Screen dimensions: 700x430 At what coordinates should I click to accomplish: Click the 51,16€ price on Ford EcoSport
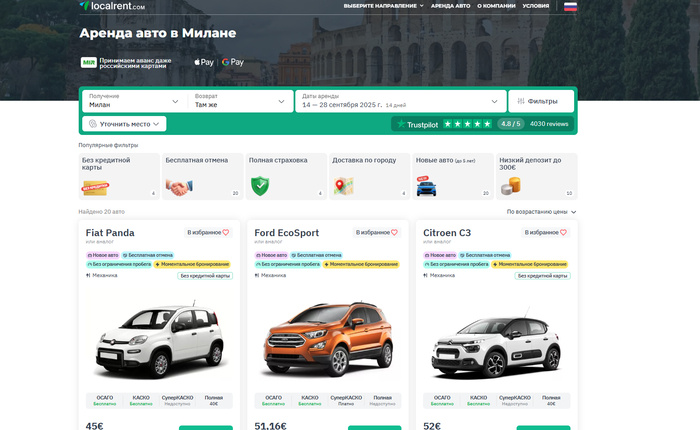[x=270, y=426]
